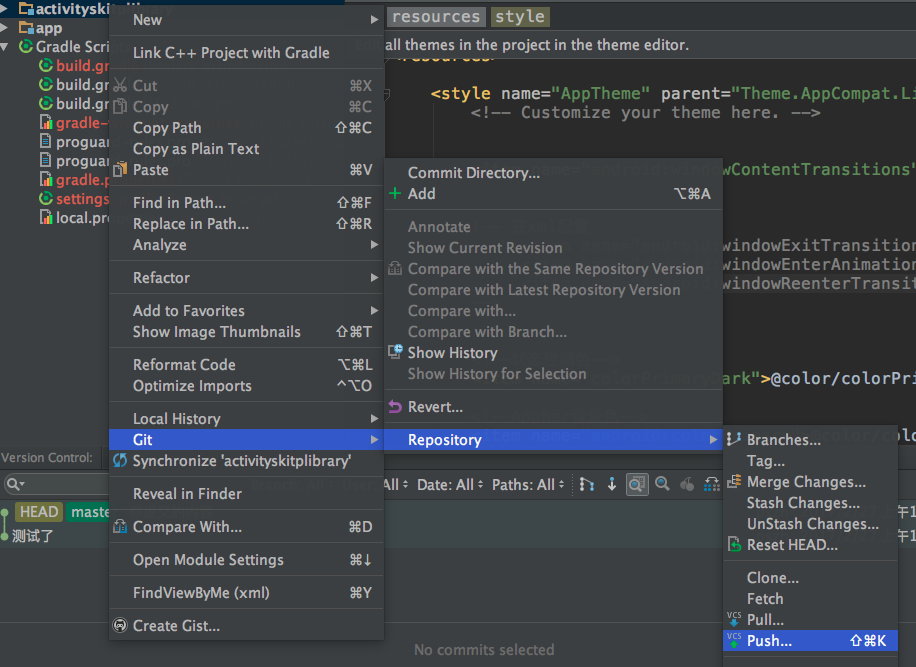This screenshot has width=916, height=667.
Task: Select the commit row '测试了'
Action: [33, 536]
